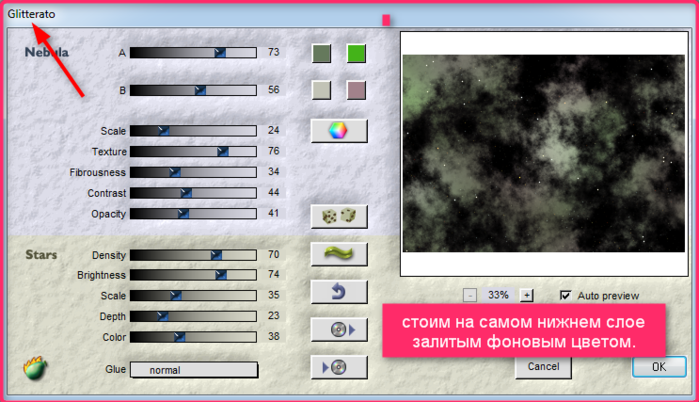Adjust the Contrast slider
The width and height of the screenshot is (699, 402).
click(x=193, y=193)
